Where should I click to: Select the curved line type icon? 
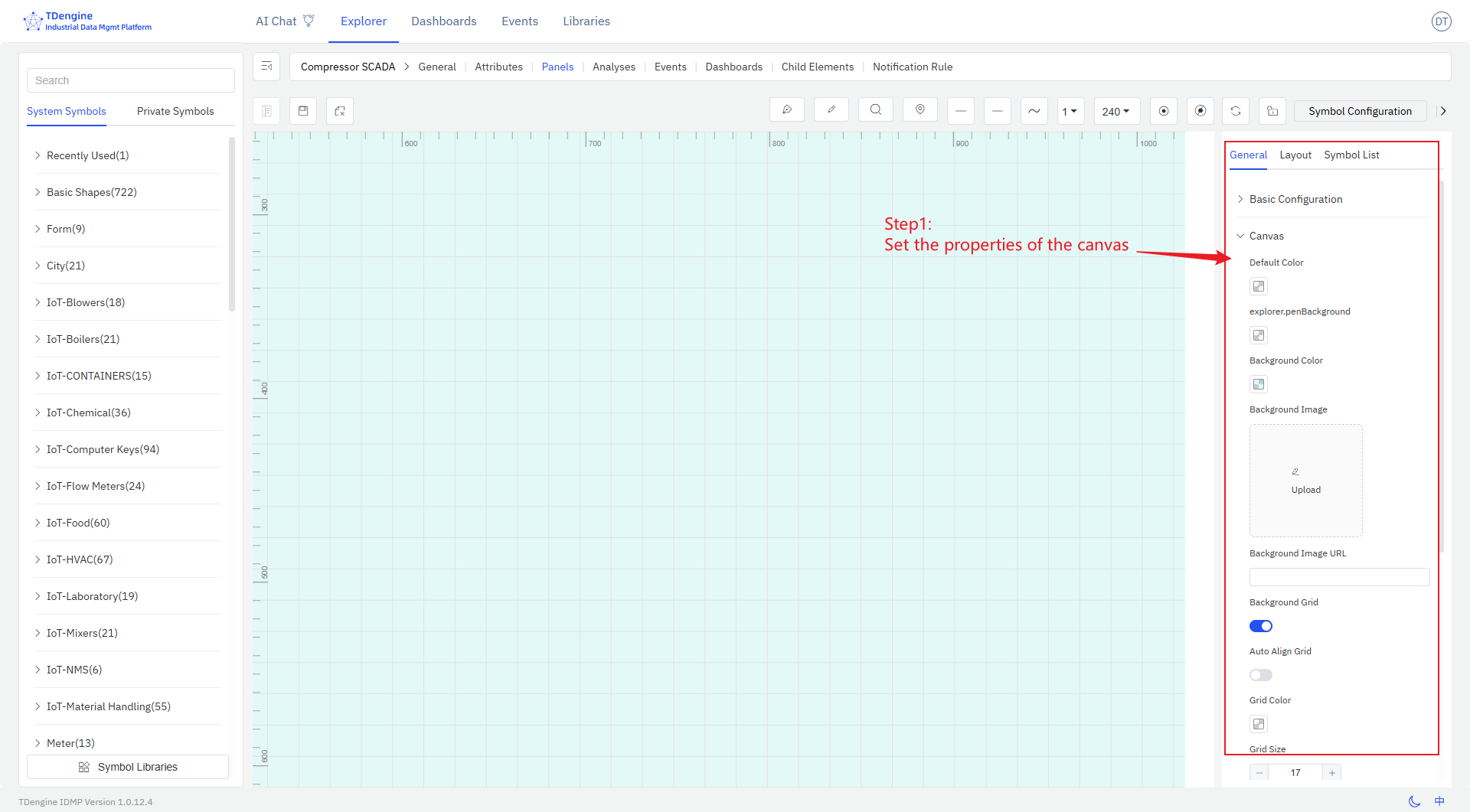coord(1034,111)
